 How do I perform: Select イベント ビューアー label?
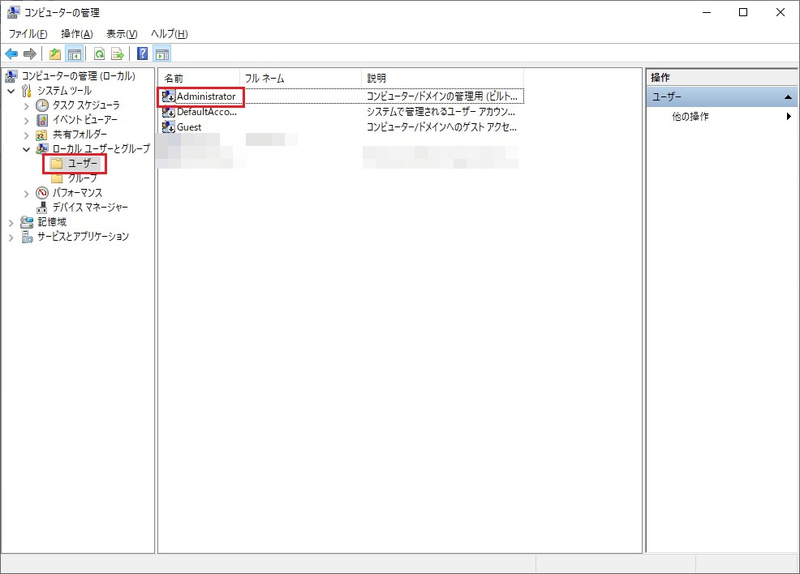click(x=85, y=120)
